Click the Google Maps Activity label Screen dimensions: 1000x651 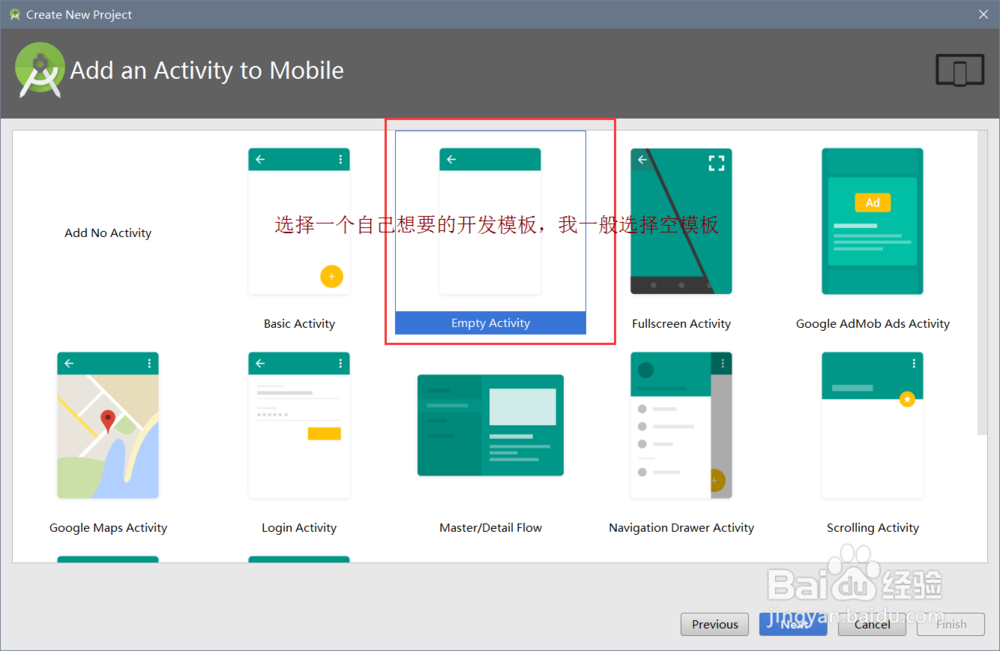point(108,528)
